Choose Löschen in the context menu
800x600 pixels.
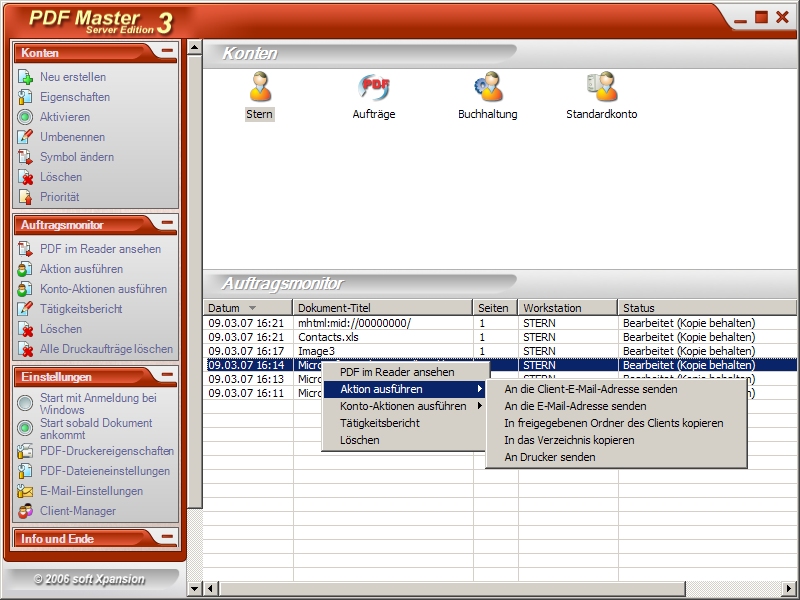(404, 440)
